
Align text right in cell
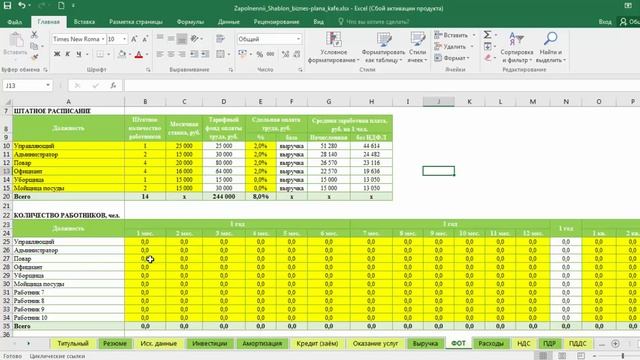pos(182,54)
